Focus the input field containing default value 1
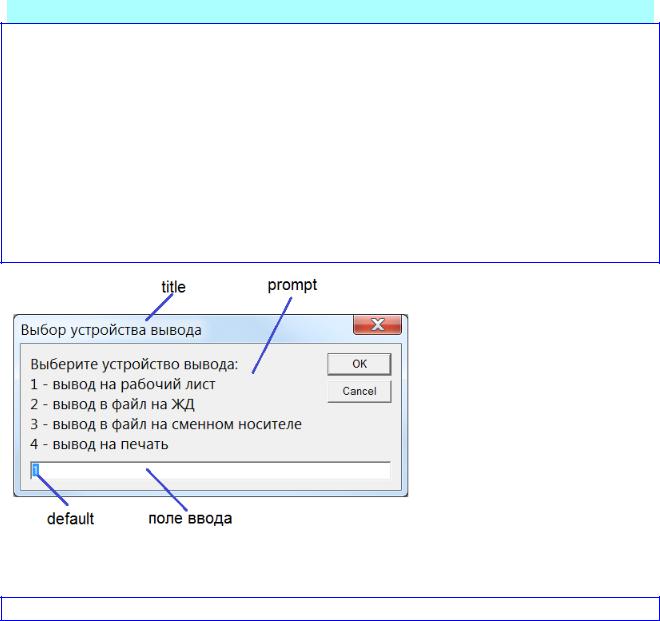 (x=210, y=470)
